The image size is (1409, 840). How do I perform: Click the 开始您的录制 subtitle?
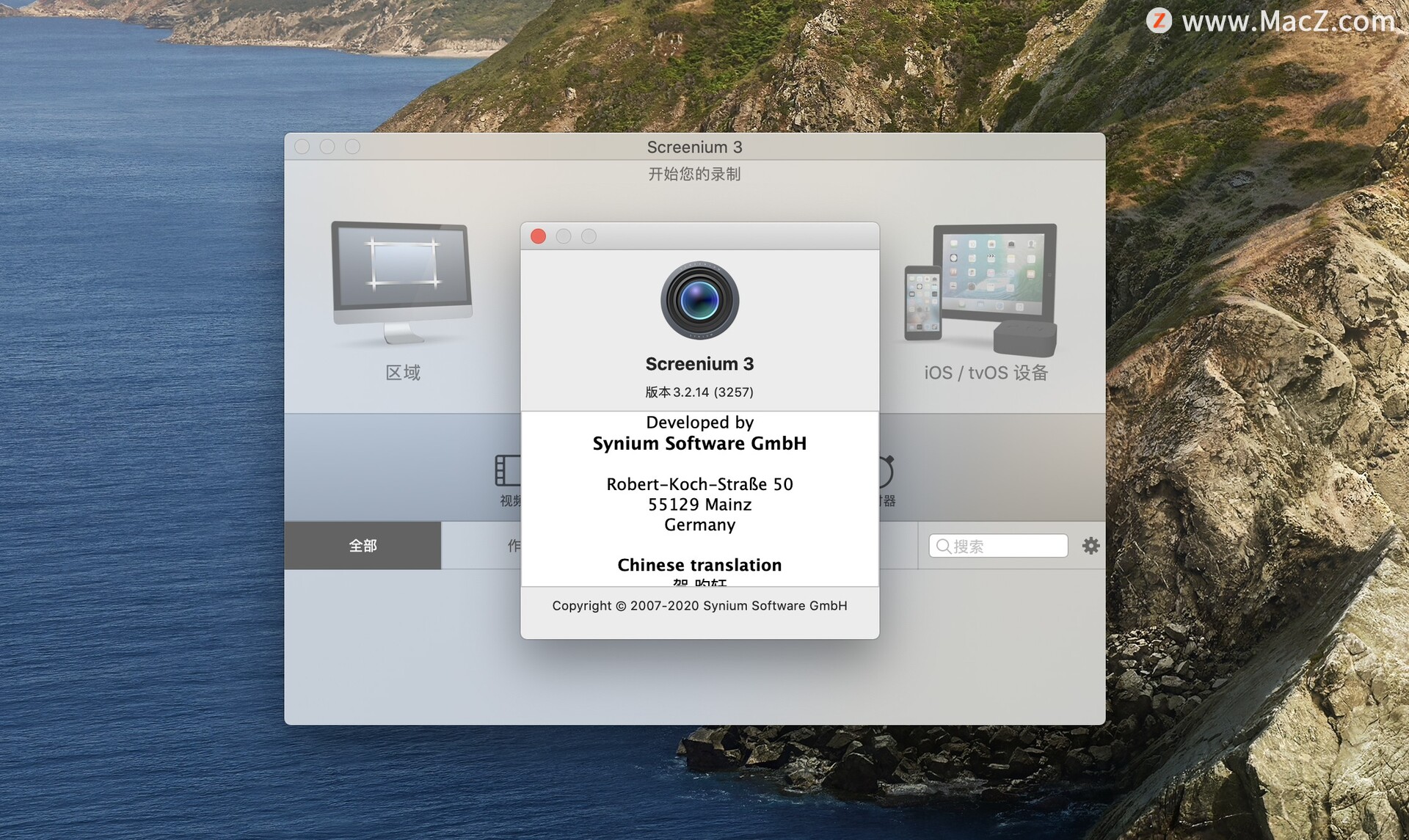(x=694, y=175)
